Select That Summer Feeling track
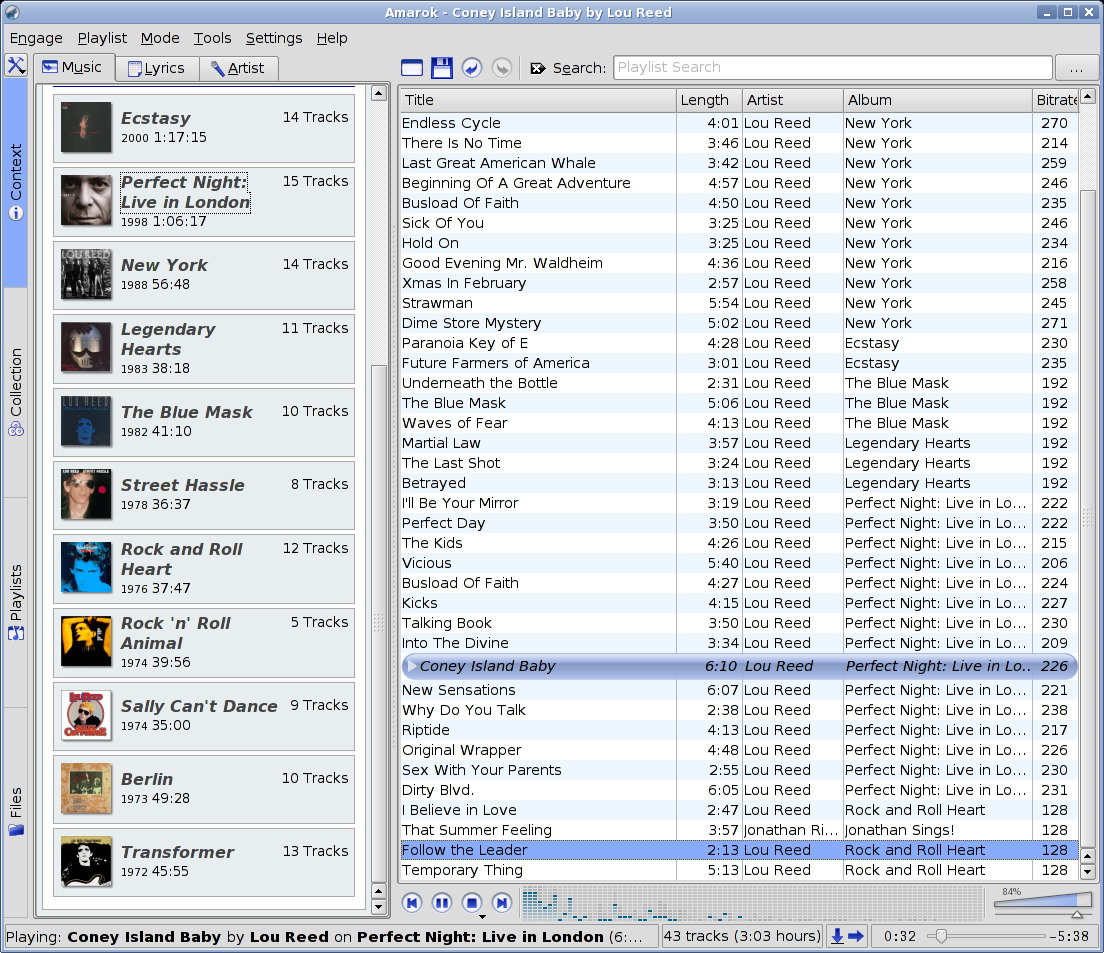This screenshot has height=953, width=1104. coord(739,831)
